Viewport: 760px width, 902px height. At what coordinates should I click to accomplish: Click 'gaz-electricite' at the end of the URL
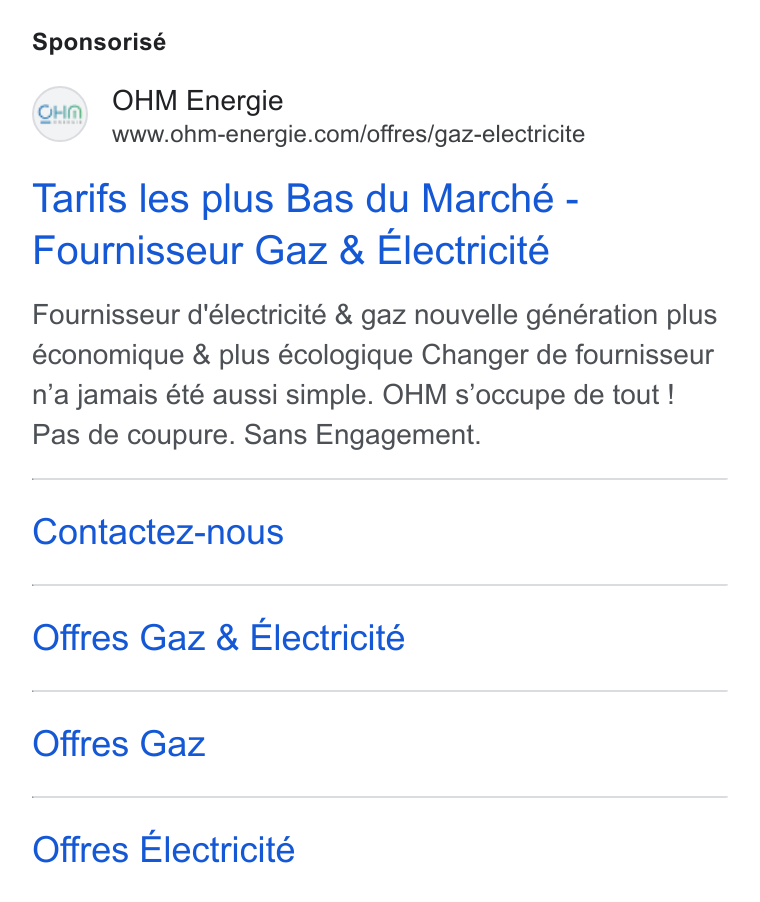(510, 135)
